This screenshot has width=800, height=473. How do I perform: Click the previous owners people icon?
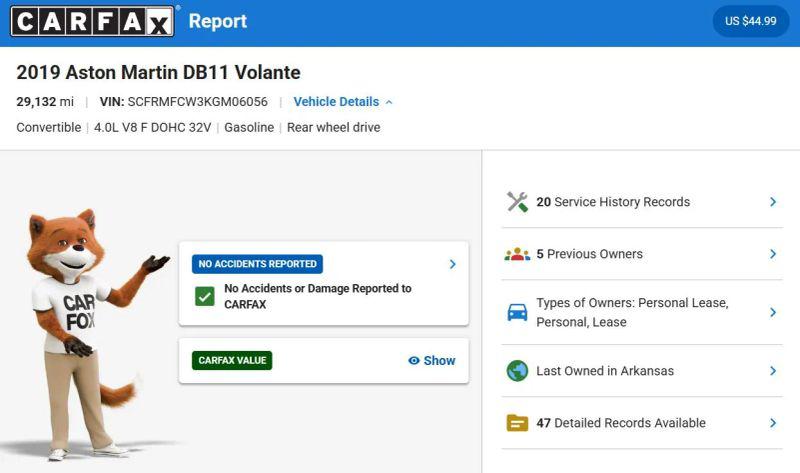[517, 254]
